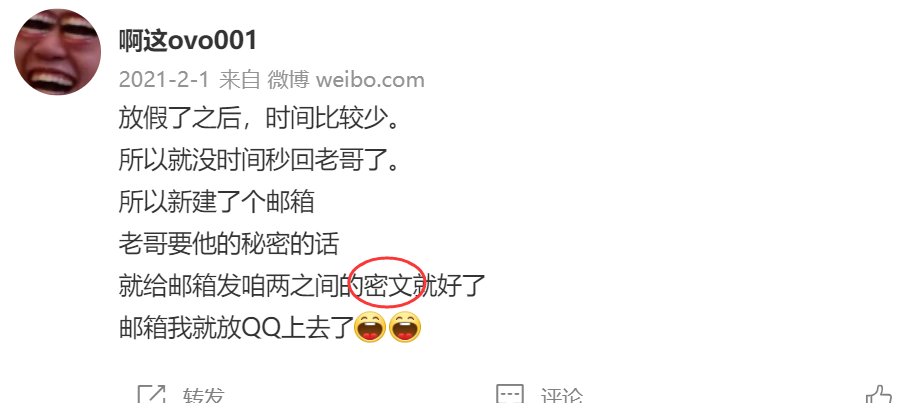898x403 pixels.
Task: Click the line 所以就没时间秒回老哥了。
Action: (x=259, y=160)
